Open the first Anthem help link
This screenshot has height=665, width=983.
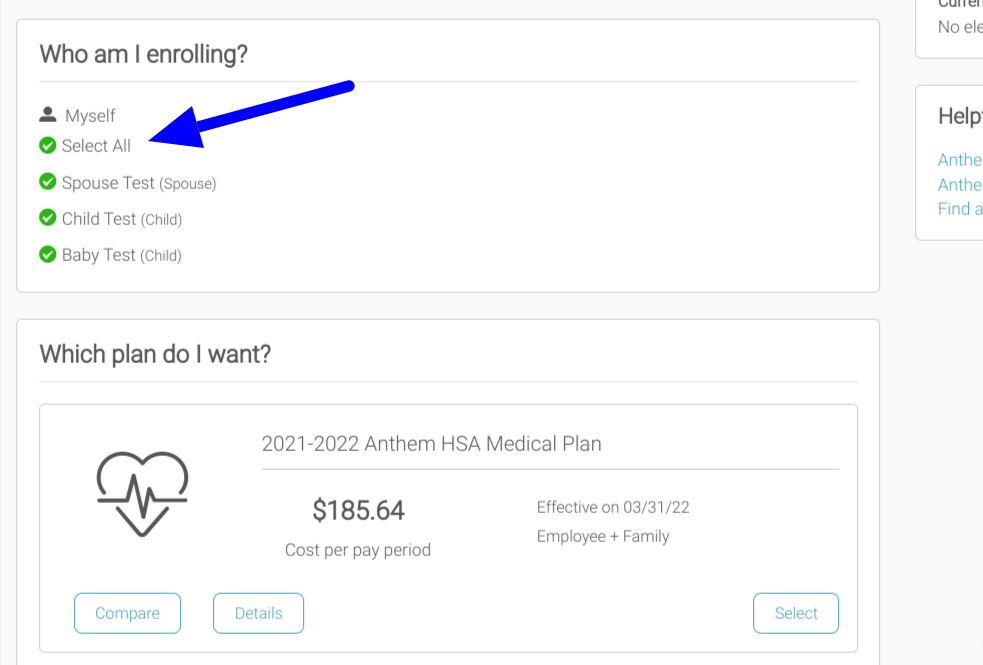(960, 160)
